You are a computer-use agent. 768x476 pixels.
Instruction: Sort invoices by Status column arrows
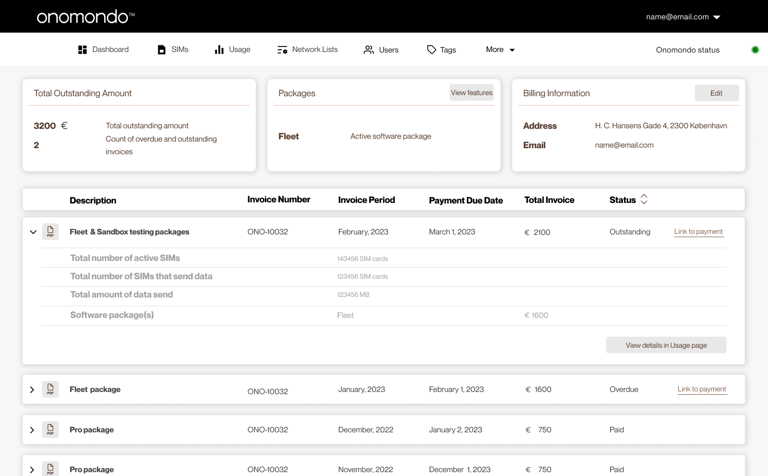click(644, 199)
